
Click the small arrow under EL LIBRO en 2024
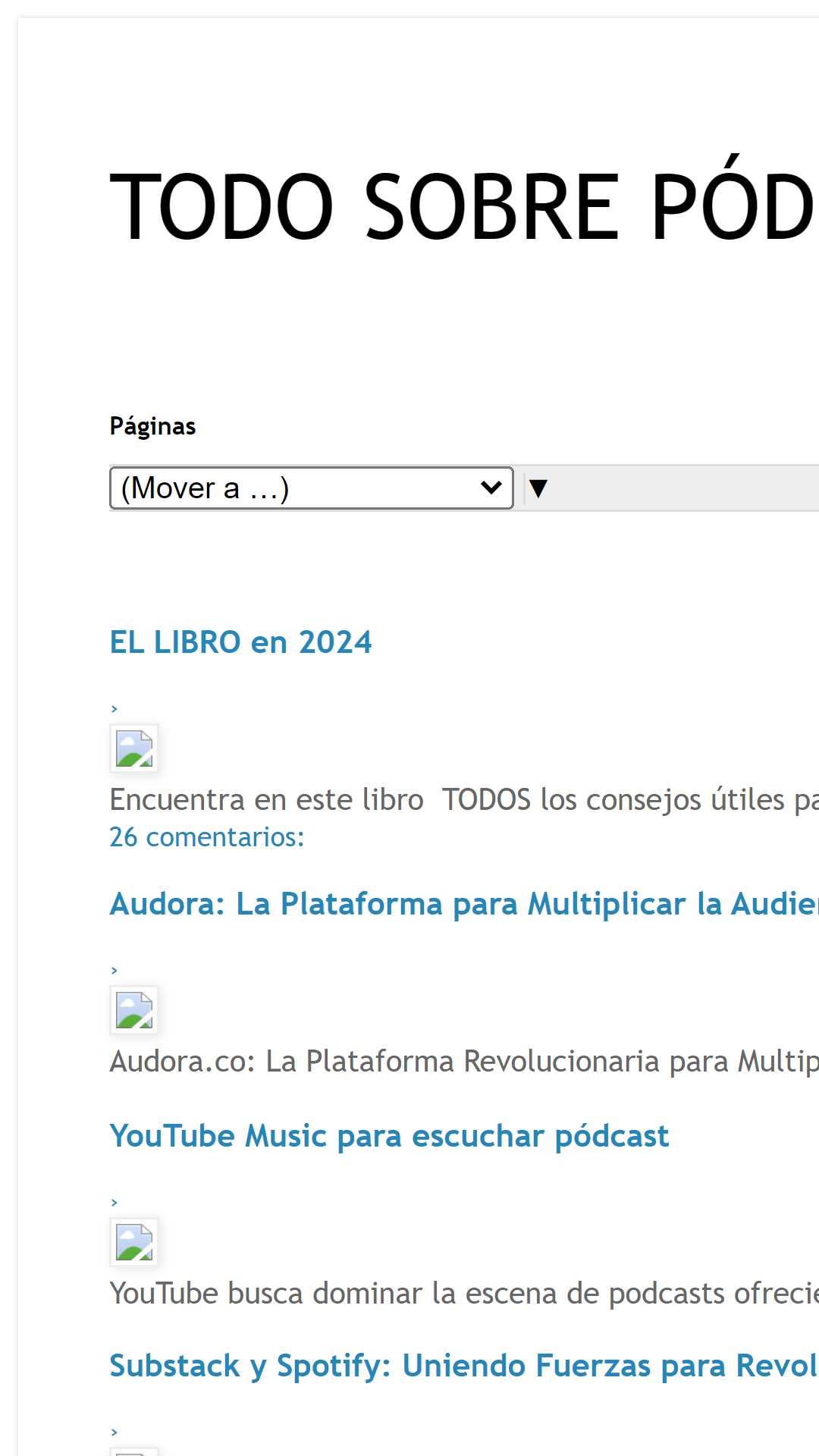click(x=115, y=709)
